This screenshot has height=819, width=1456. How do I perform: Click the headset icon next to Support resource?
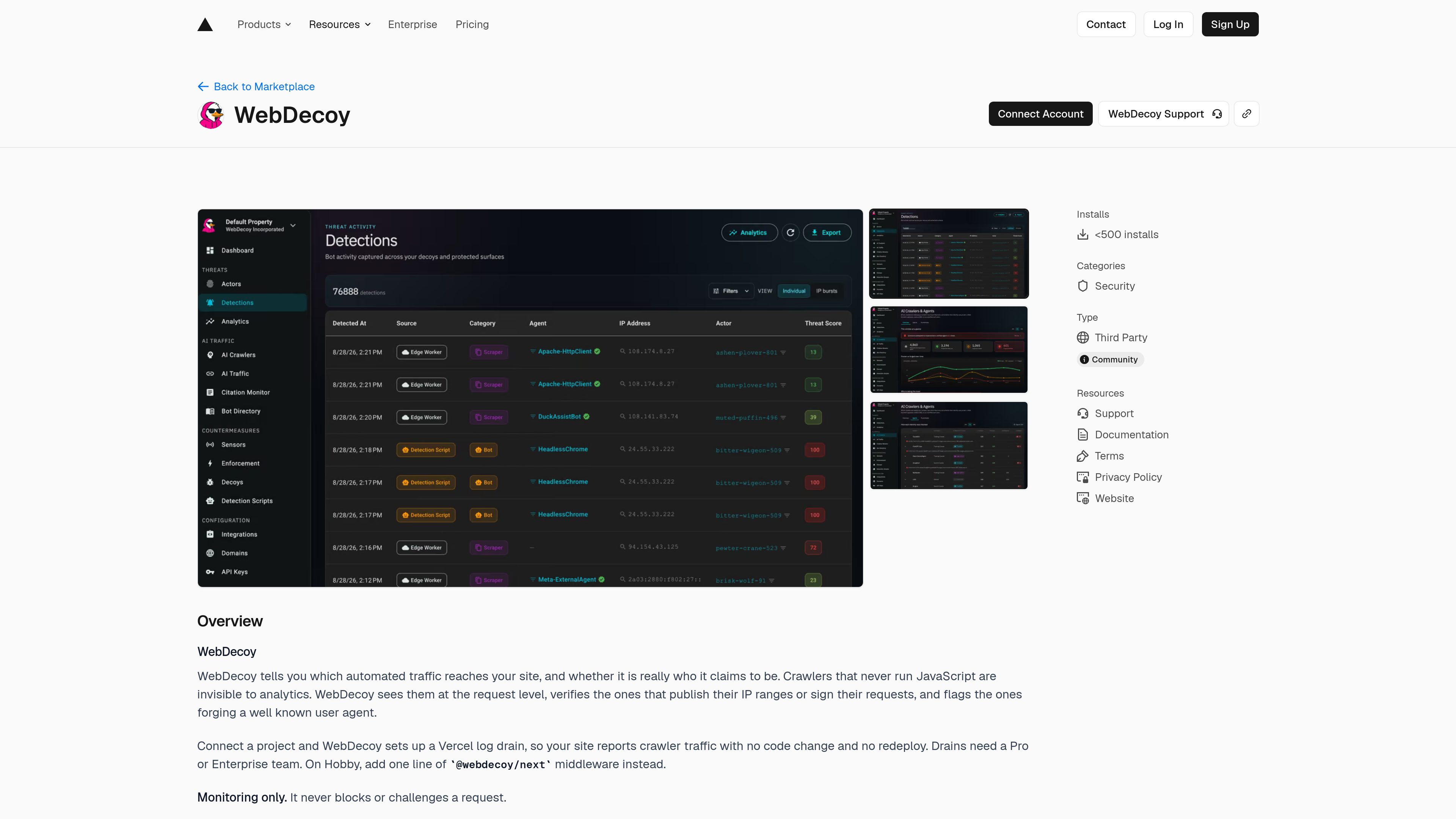tap(1083, 414)
